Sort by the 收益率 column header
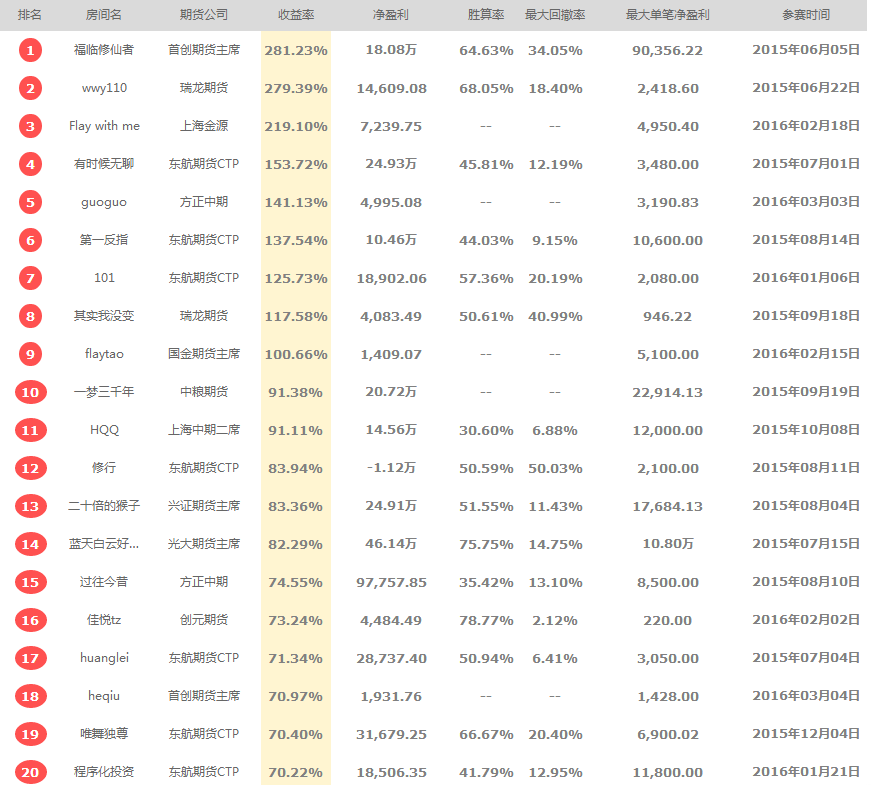 296,15
